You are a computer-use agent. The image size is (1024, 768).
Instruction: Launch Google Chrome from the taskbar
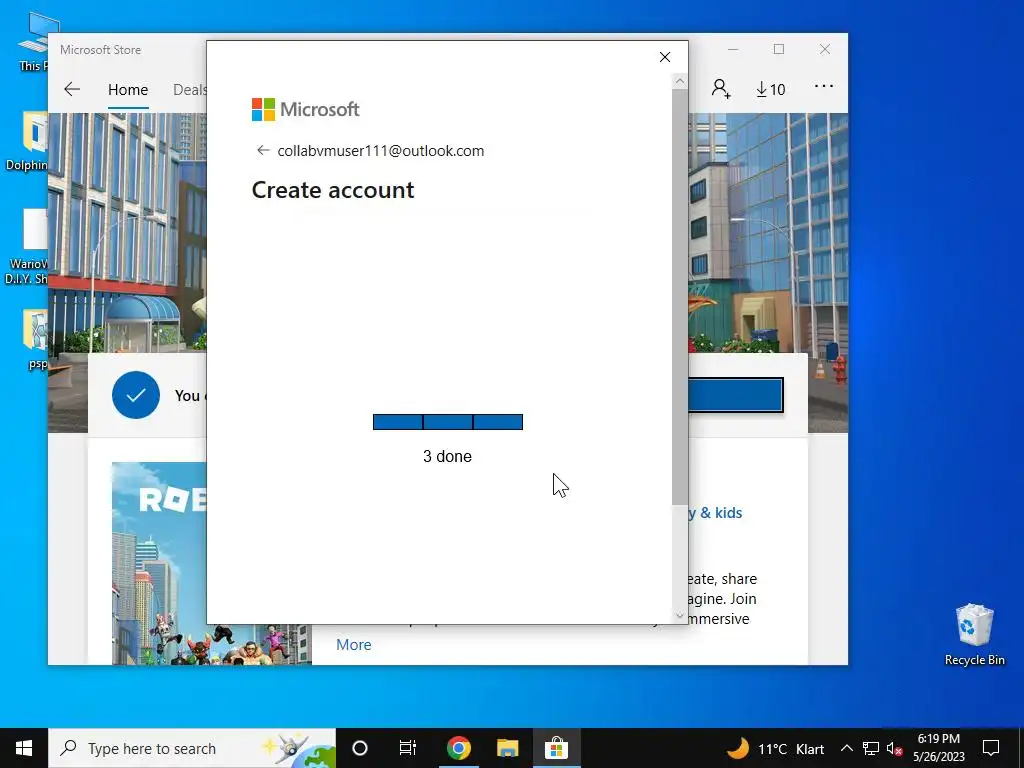tap(458, 748)
